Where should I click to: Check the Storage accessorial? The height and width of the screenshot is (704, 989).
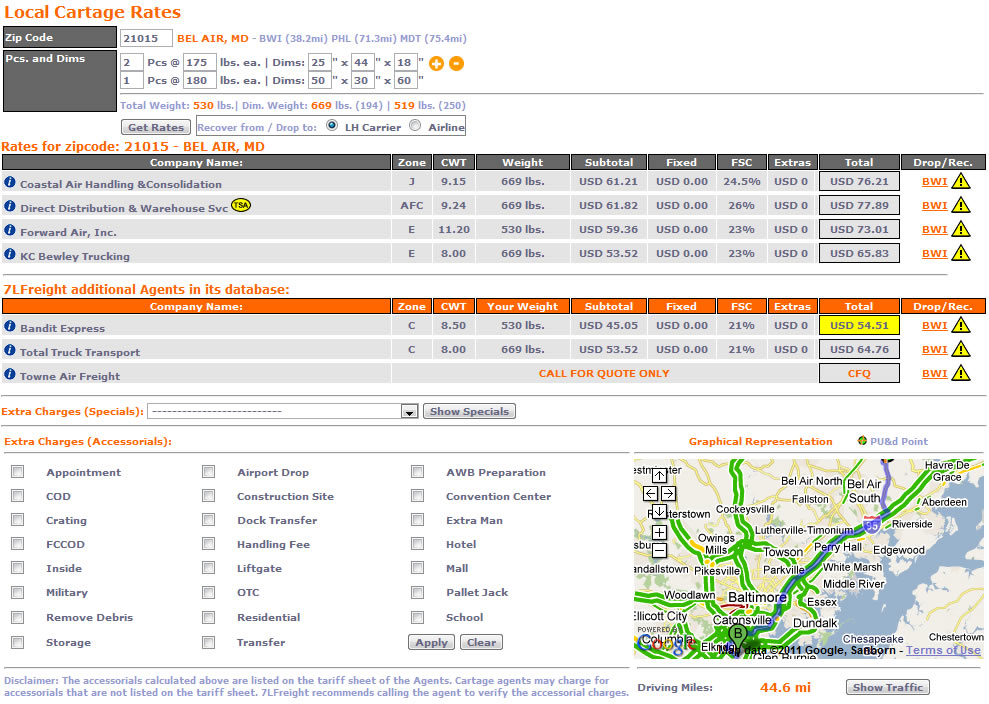click(x=18, y=642)
